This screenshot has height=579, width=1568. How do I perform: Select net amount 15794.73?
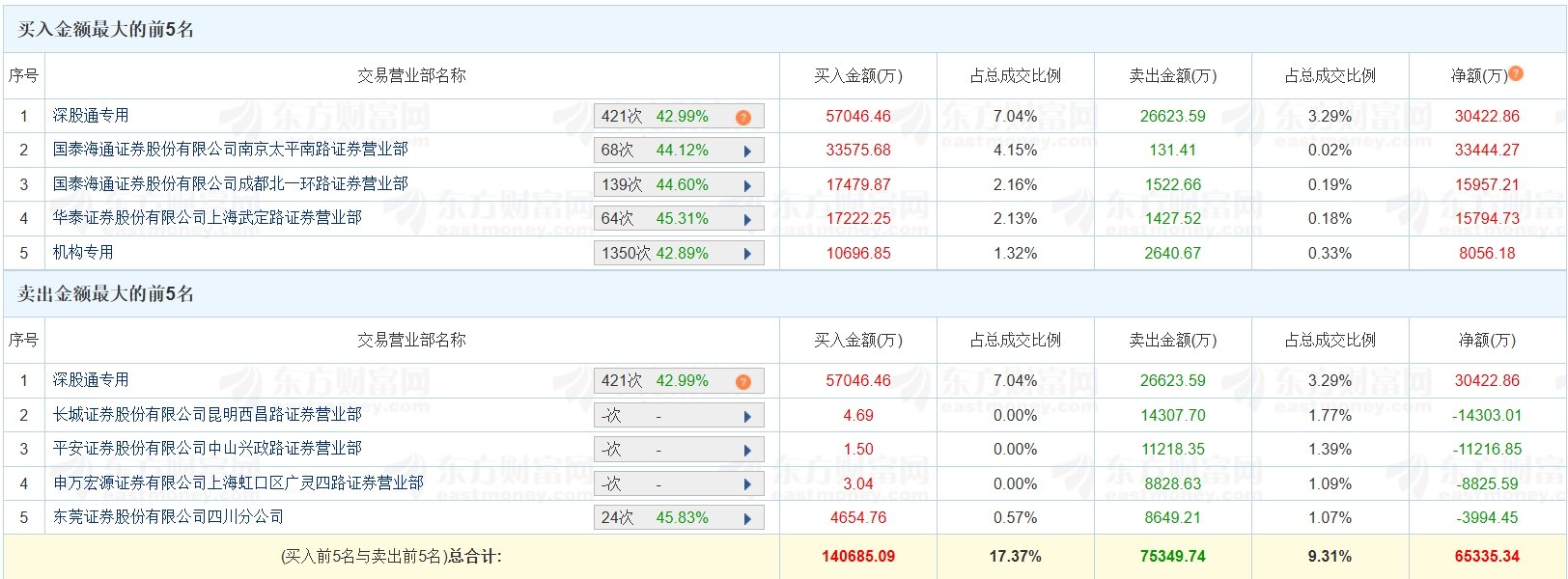1487,219
